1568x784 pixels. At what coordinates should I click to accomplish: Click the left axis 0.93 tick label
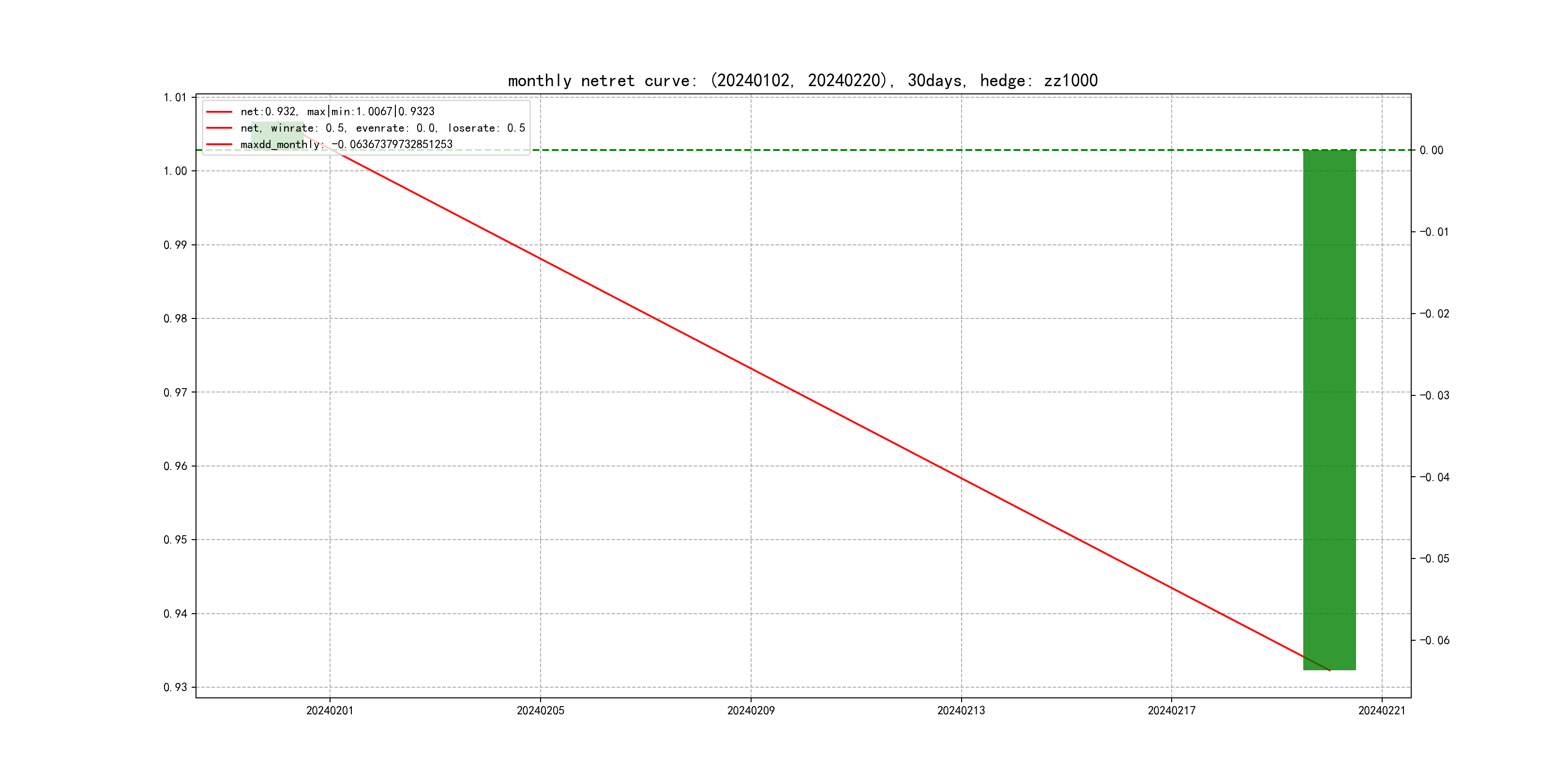click(175, 687)
